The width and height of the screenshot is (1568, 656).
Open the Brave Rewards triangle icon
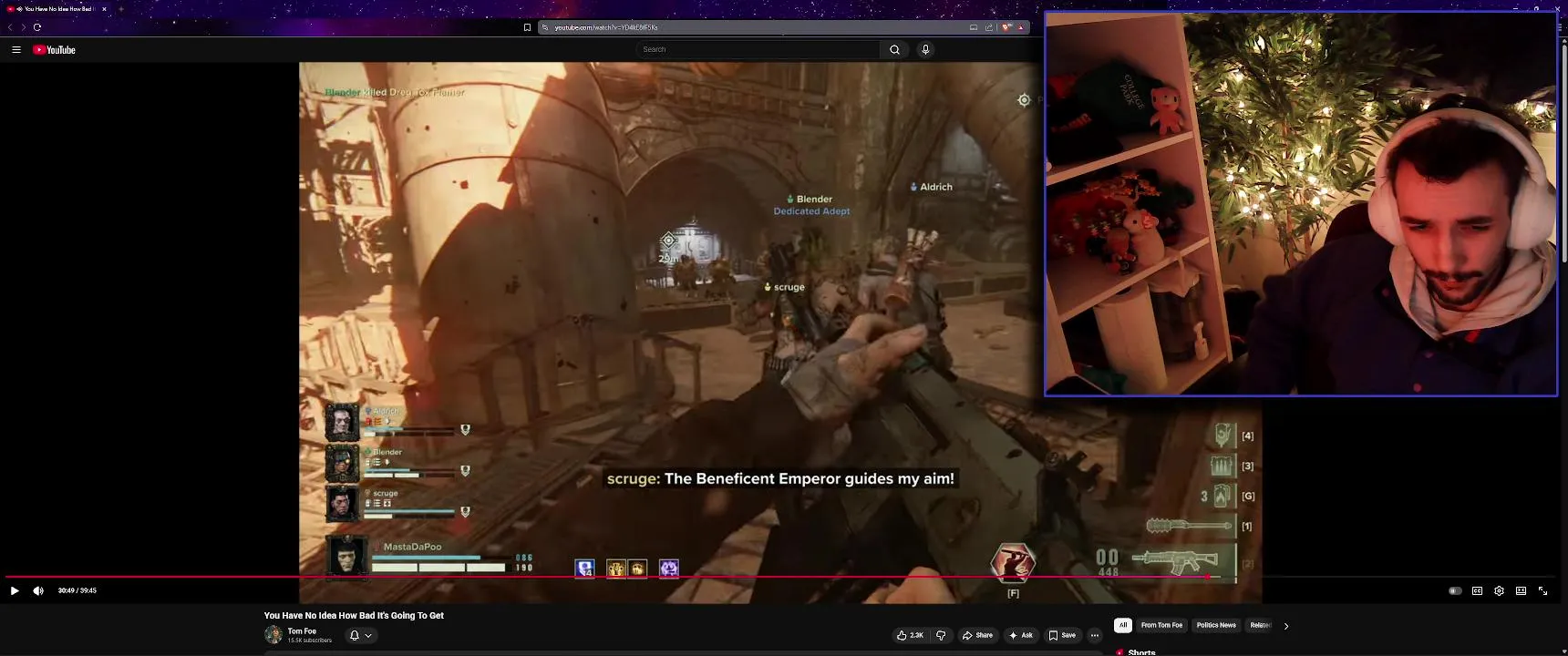[x=1021, y=27]
